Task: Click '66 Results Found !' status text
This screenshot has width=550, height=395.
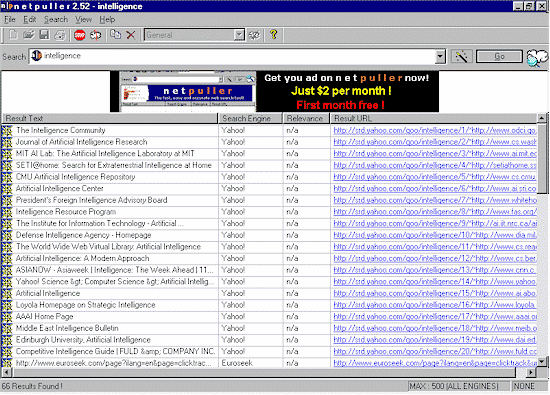Action: tap(32, 386)
